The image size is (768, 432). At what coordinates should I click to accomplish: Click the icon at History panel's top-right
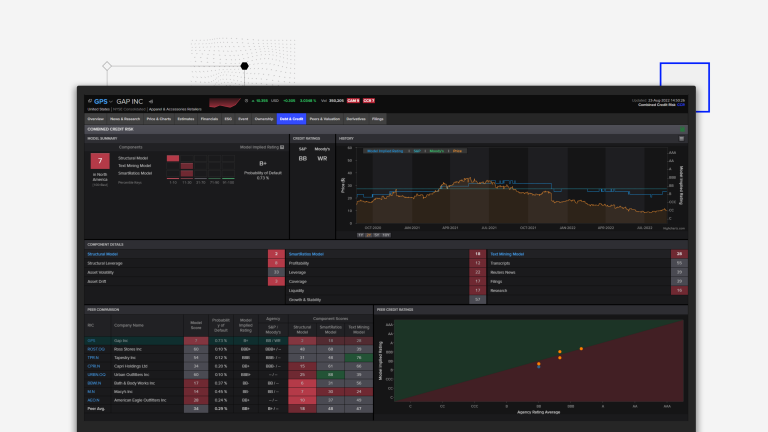pos(684,138)
